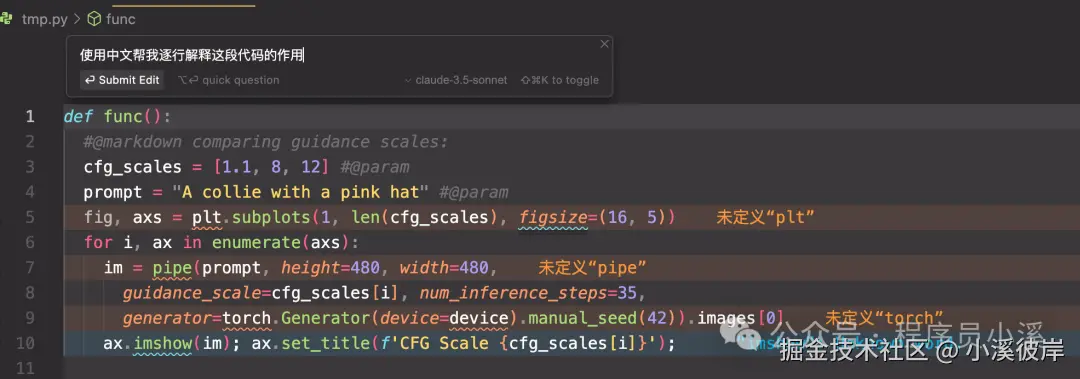Click the func symbol cube icon in breadcrumb

coord(94,19)
